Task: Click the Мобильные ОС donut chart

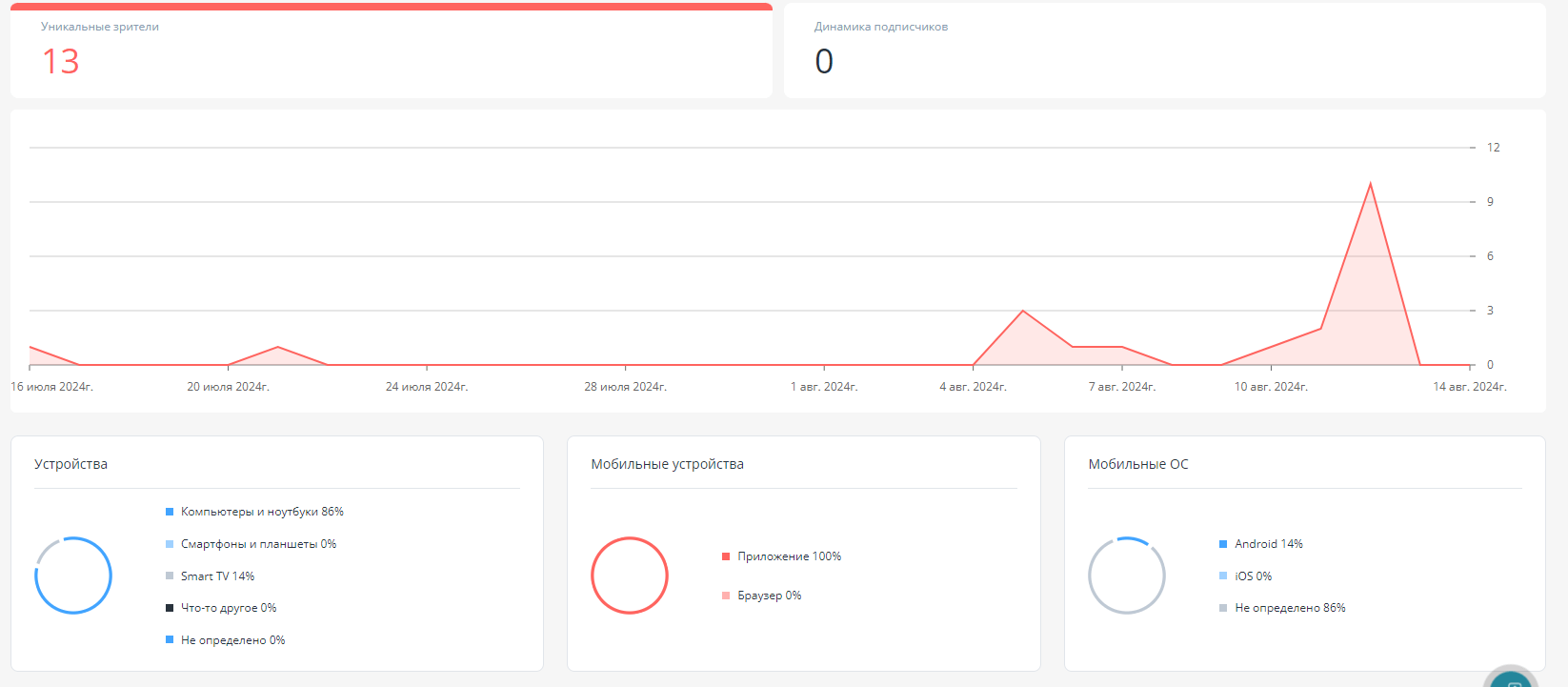Action: point(1127,576)
